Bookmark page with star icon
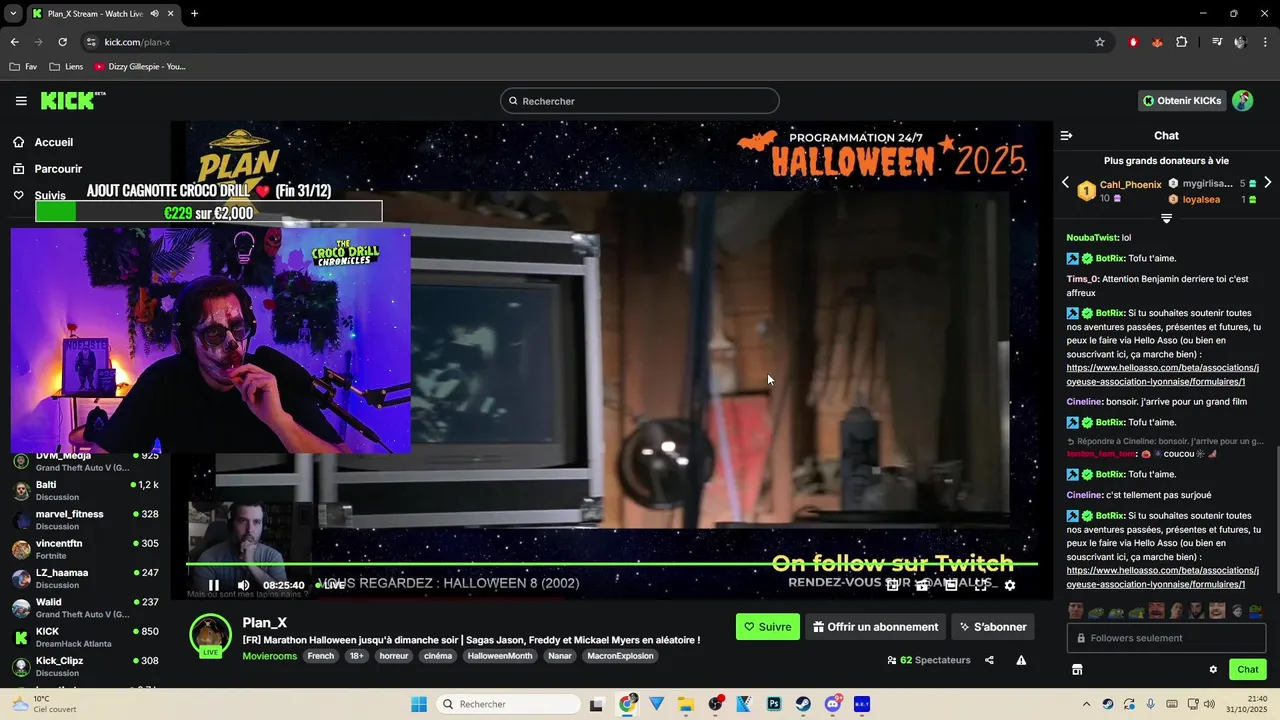 pyautogui.click(x=1100, y=42)
